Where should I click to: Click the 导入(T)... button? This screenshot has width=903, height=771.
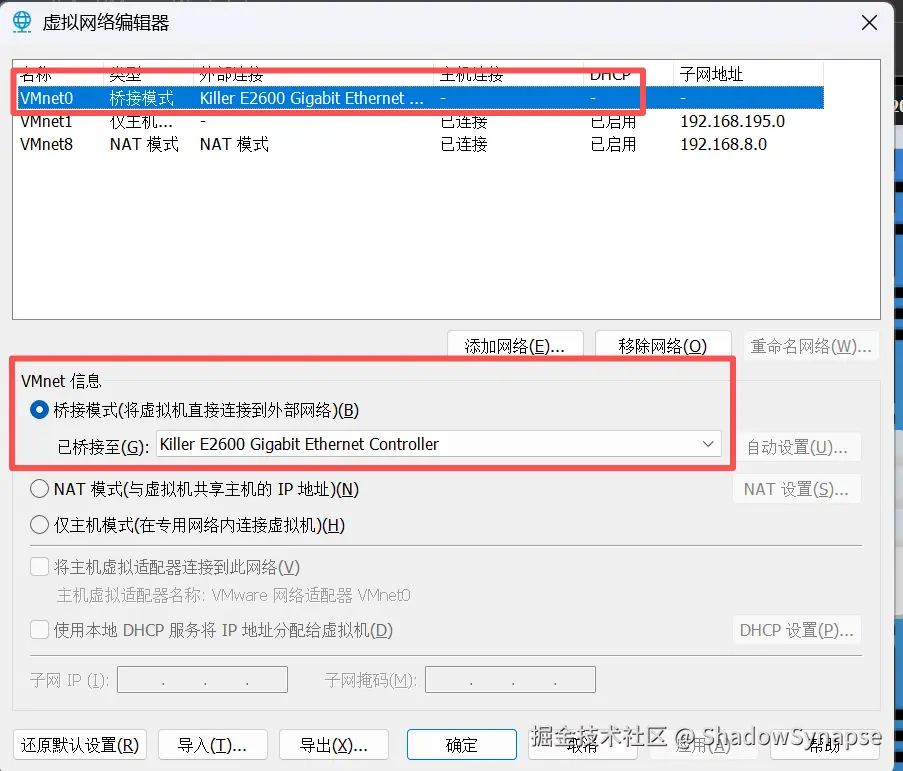click(213, 745)
